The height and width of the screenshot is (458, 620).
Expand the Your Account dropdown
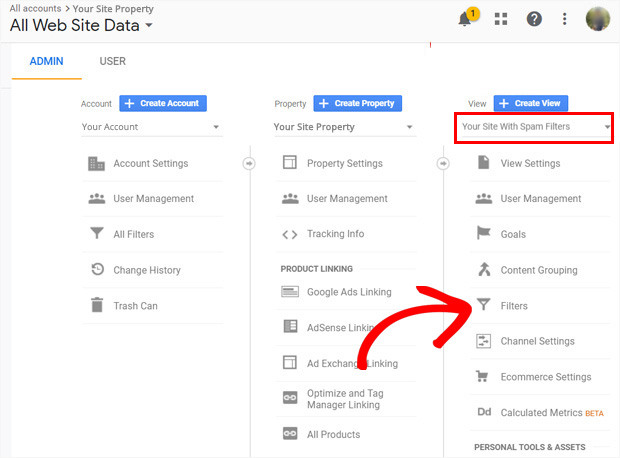[x=151, y=127]
